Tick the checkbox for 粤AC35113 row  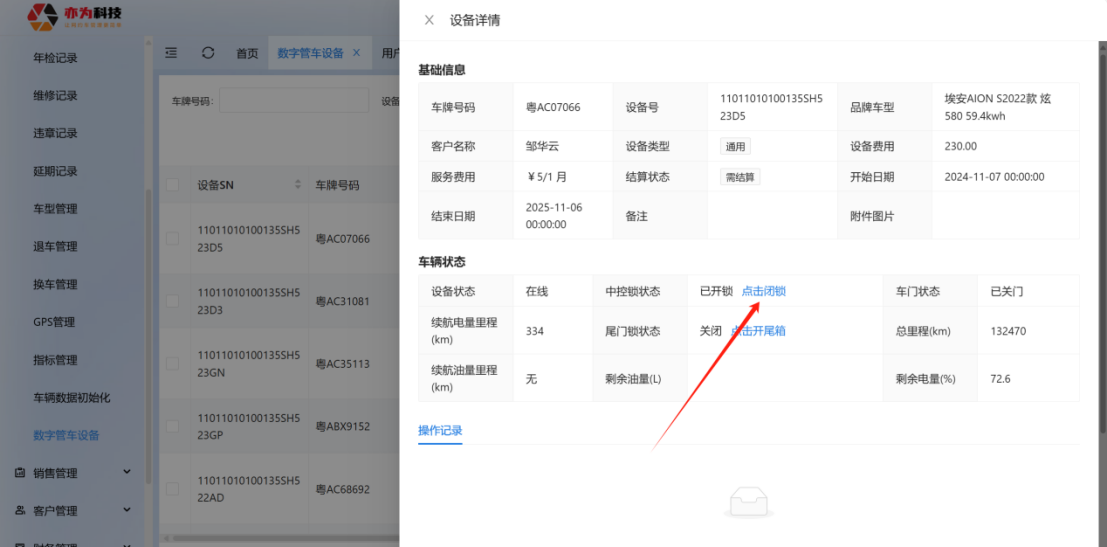pos(173,364)
